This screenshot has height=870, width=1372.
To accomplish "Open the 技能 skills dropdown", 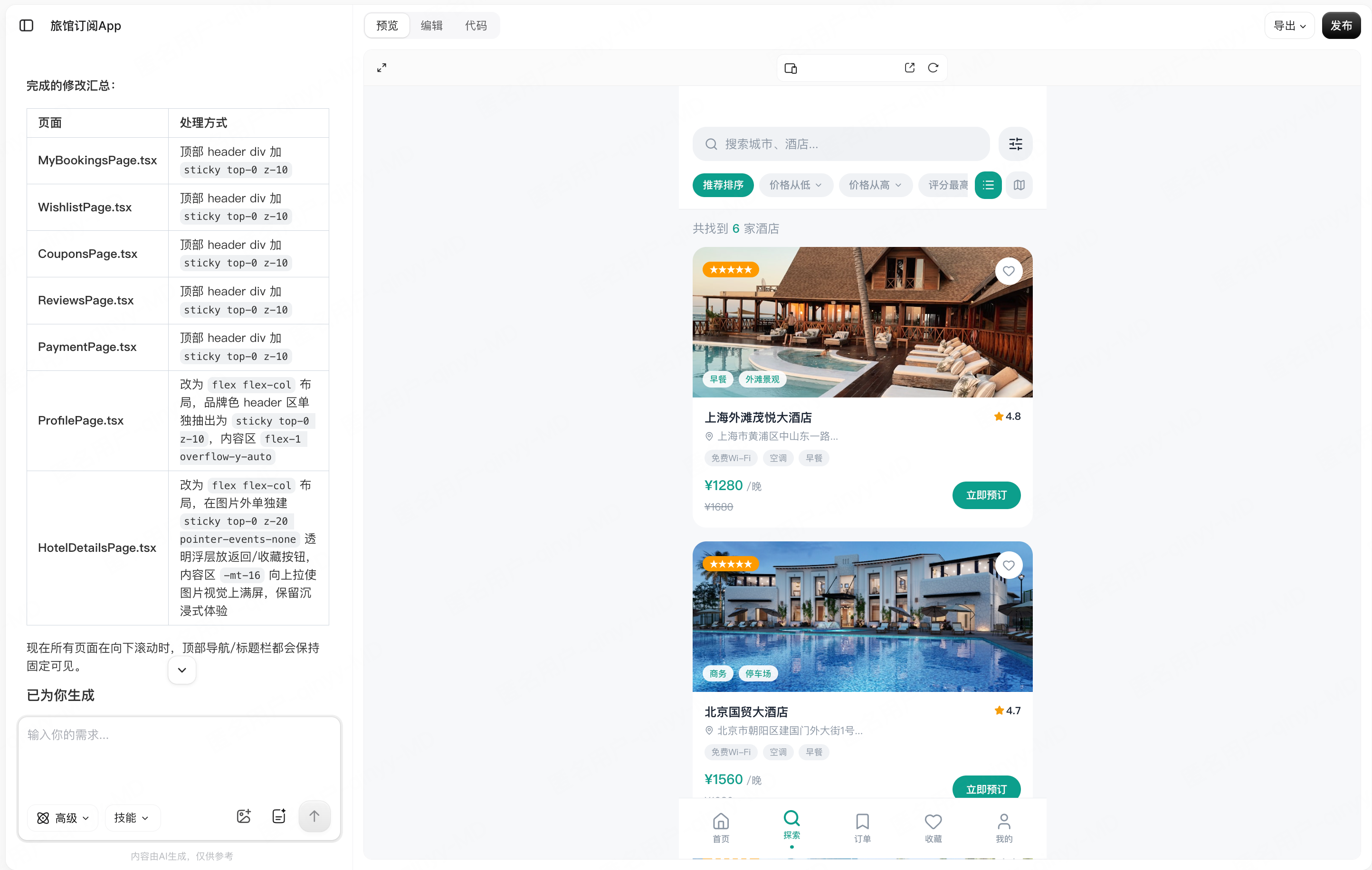I will point(132,818).
